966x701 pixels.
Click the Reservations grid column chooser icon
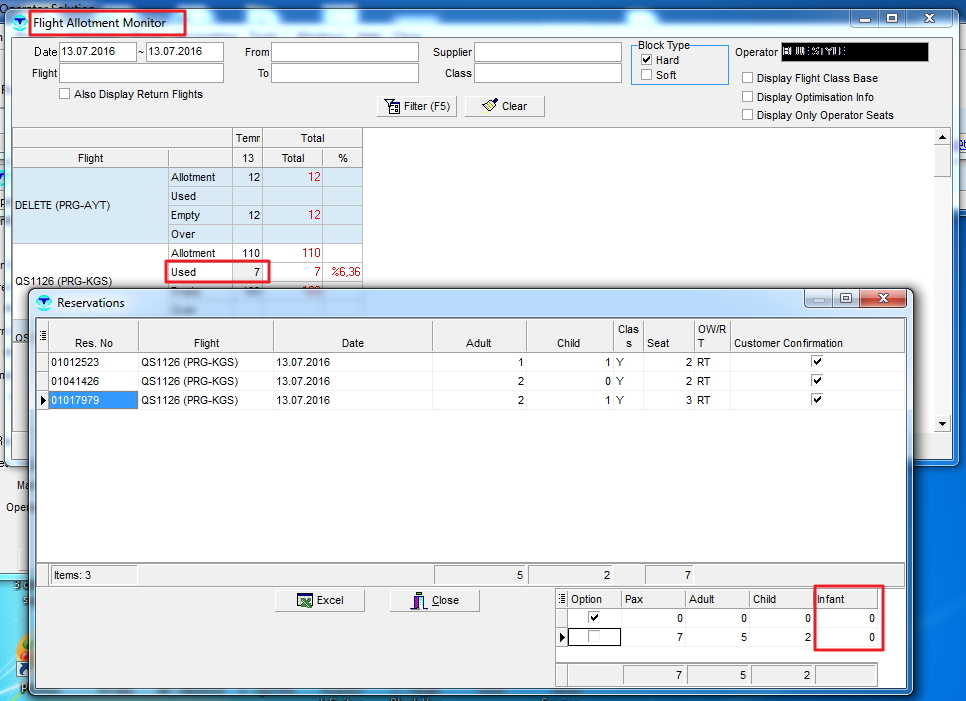43,336
